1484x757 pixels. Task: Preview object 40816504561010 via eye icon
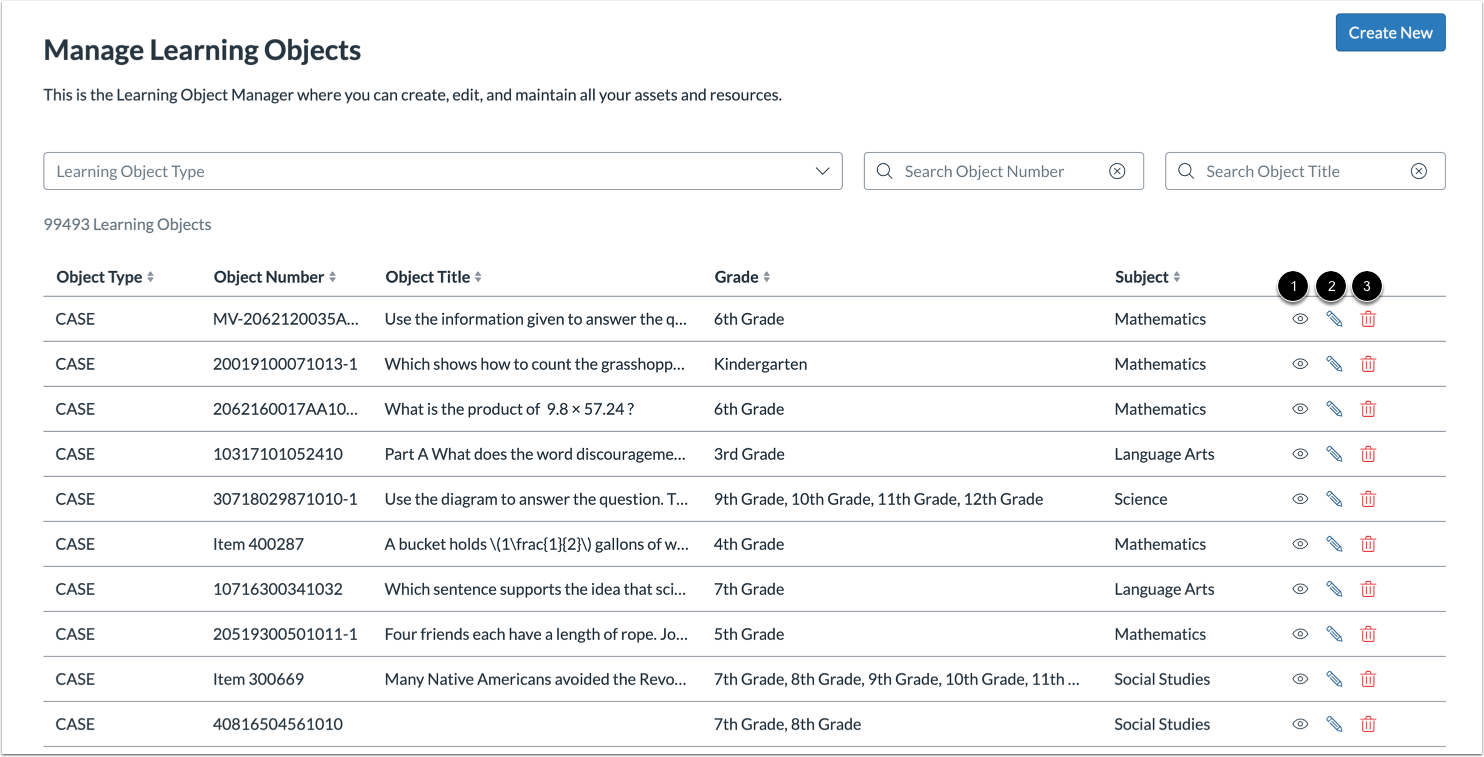(1300, 723)
